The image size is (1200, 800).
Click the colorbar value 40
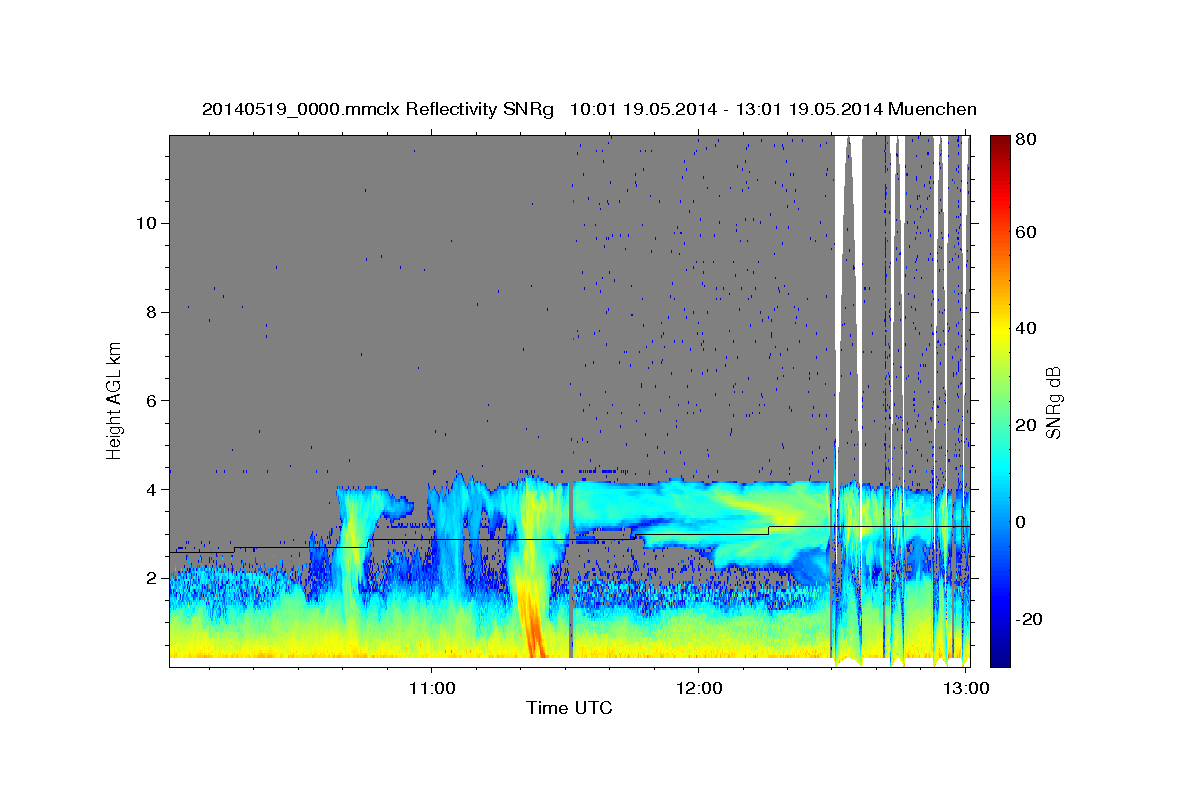point(1024,328)
